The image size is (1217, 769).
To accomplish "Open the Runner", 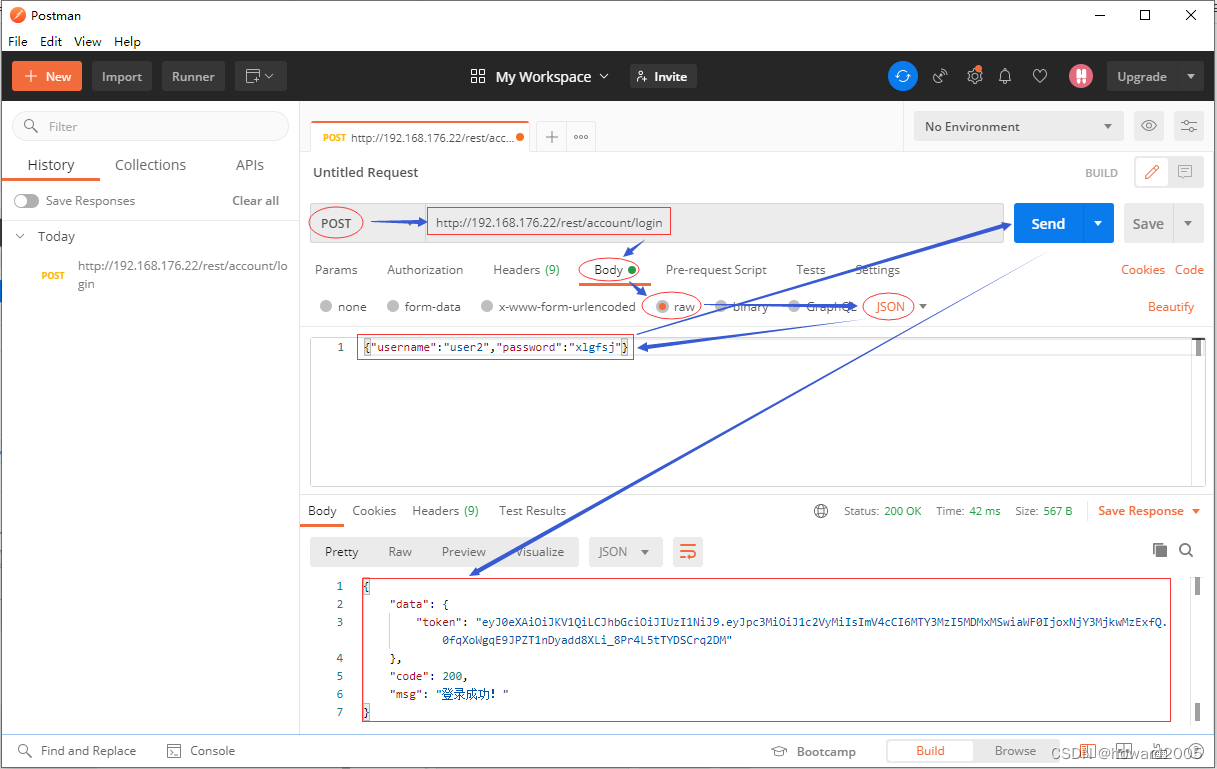I will click(193, 76).
